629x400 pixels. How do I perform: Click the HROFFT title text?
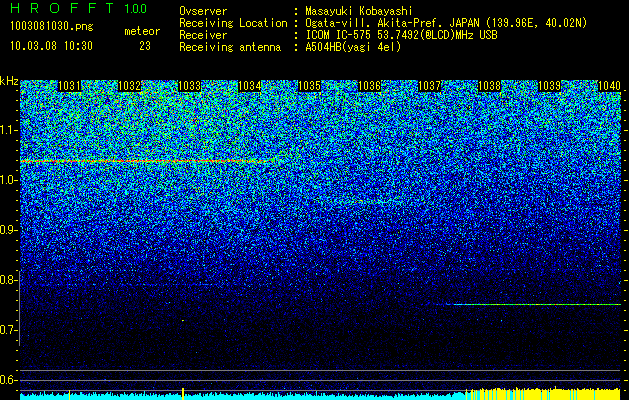pos(63,8)
